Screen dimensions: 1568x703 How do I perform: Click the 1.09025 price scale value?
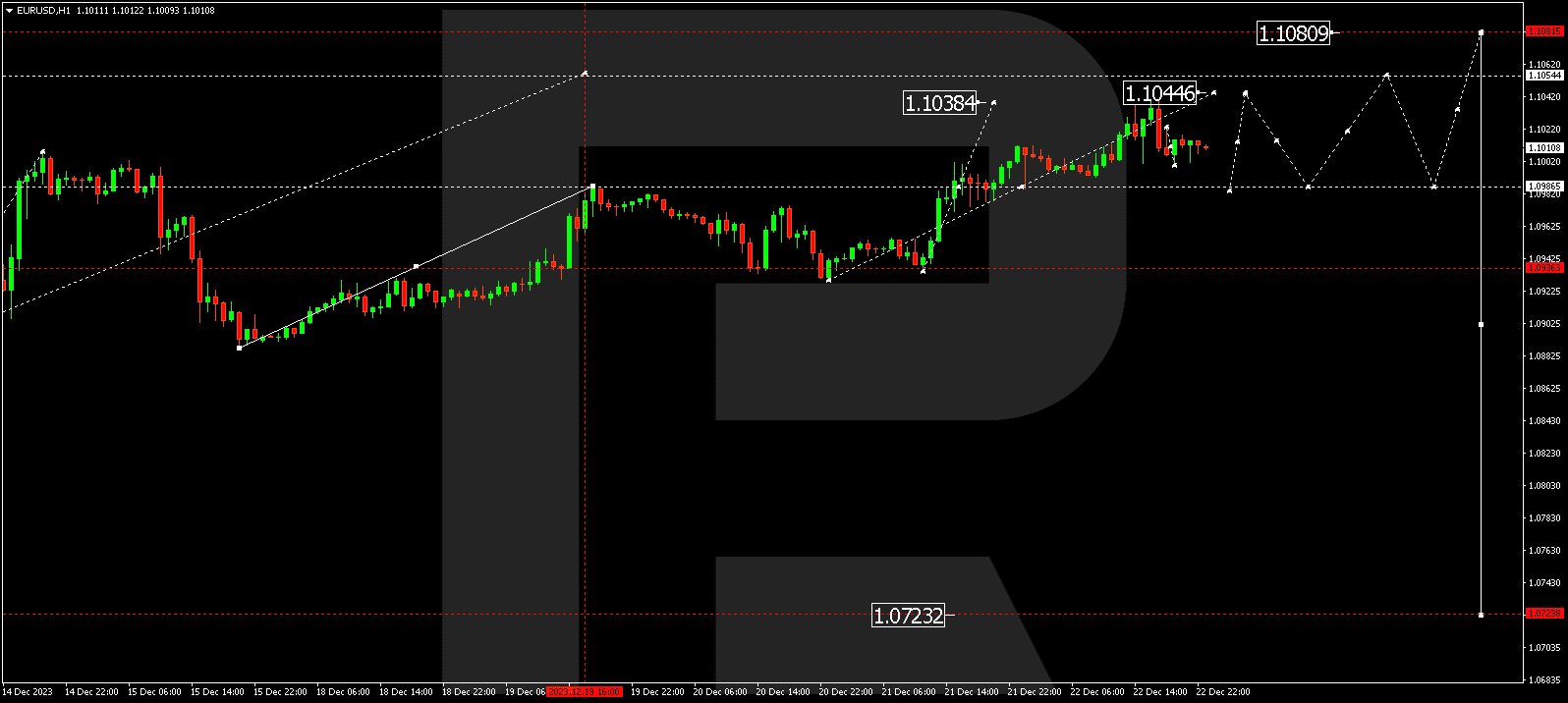coord(1544,323)
